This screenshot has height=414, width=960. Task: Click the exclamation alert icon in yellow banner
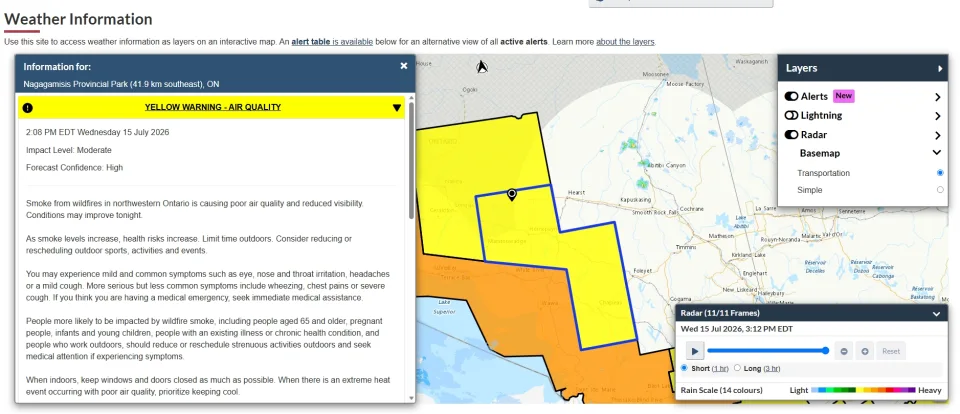point(28,108)
